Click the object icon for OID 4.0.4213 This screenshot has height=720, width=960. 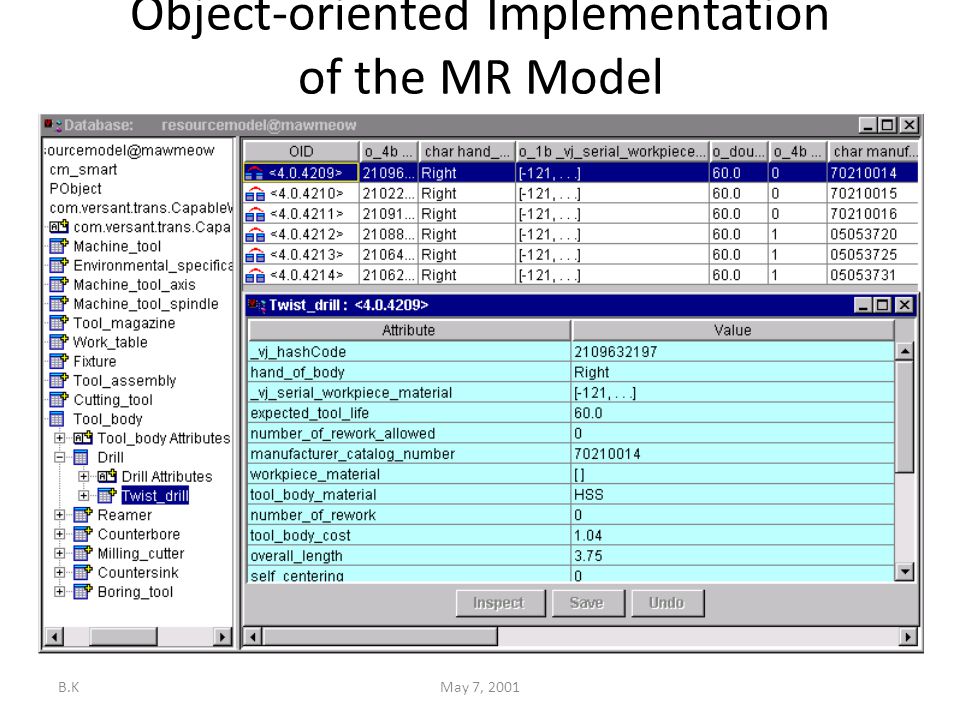pos(255,255)
